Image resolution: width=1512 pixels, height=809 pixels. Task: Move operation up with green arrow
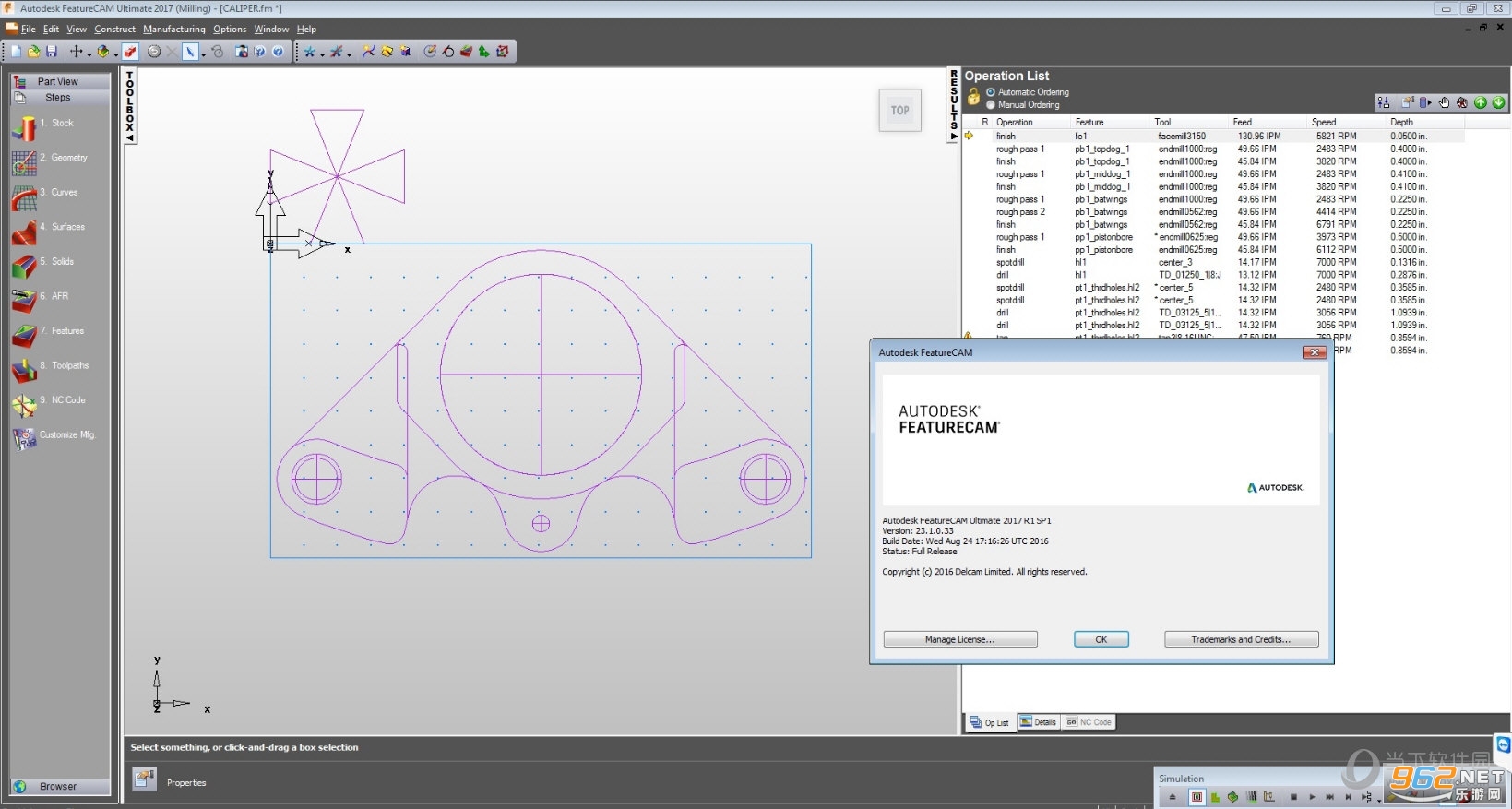click(x=1481, y=102)
